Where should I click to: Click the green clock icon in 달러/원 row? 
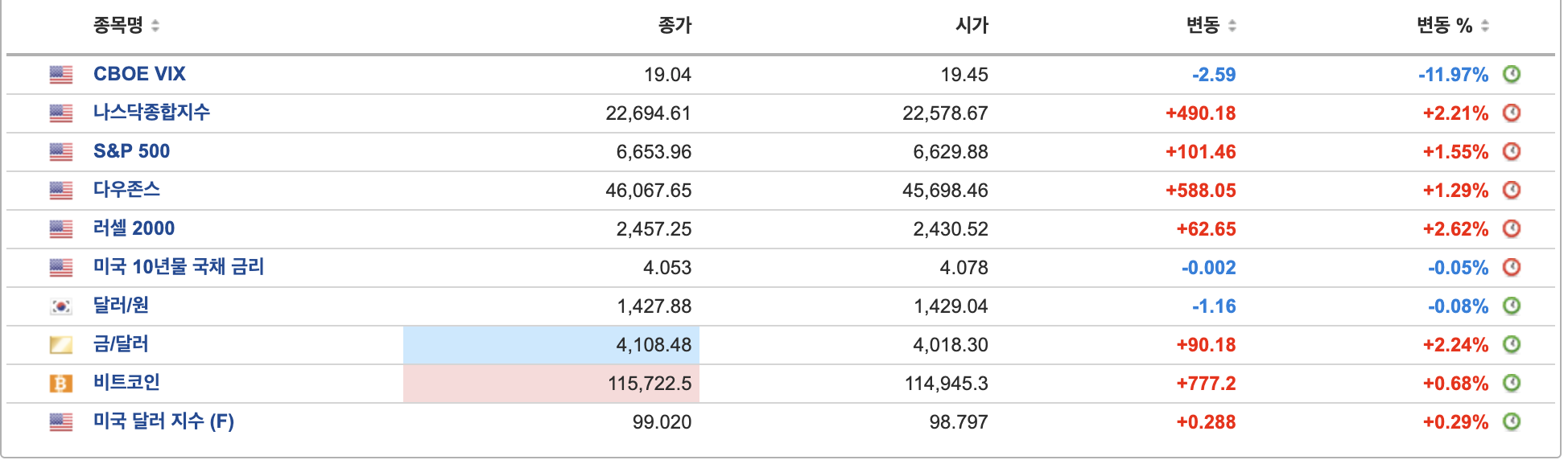point(1512,306)
